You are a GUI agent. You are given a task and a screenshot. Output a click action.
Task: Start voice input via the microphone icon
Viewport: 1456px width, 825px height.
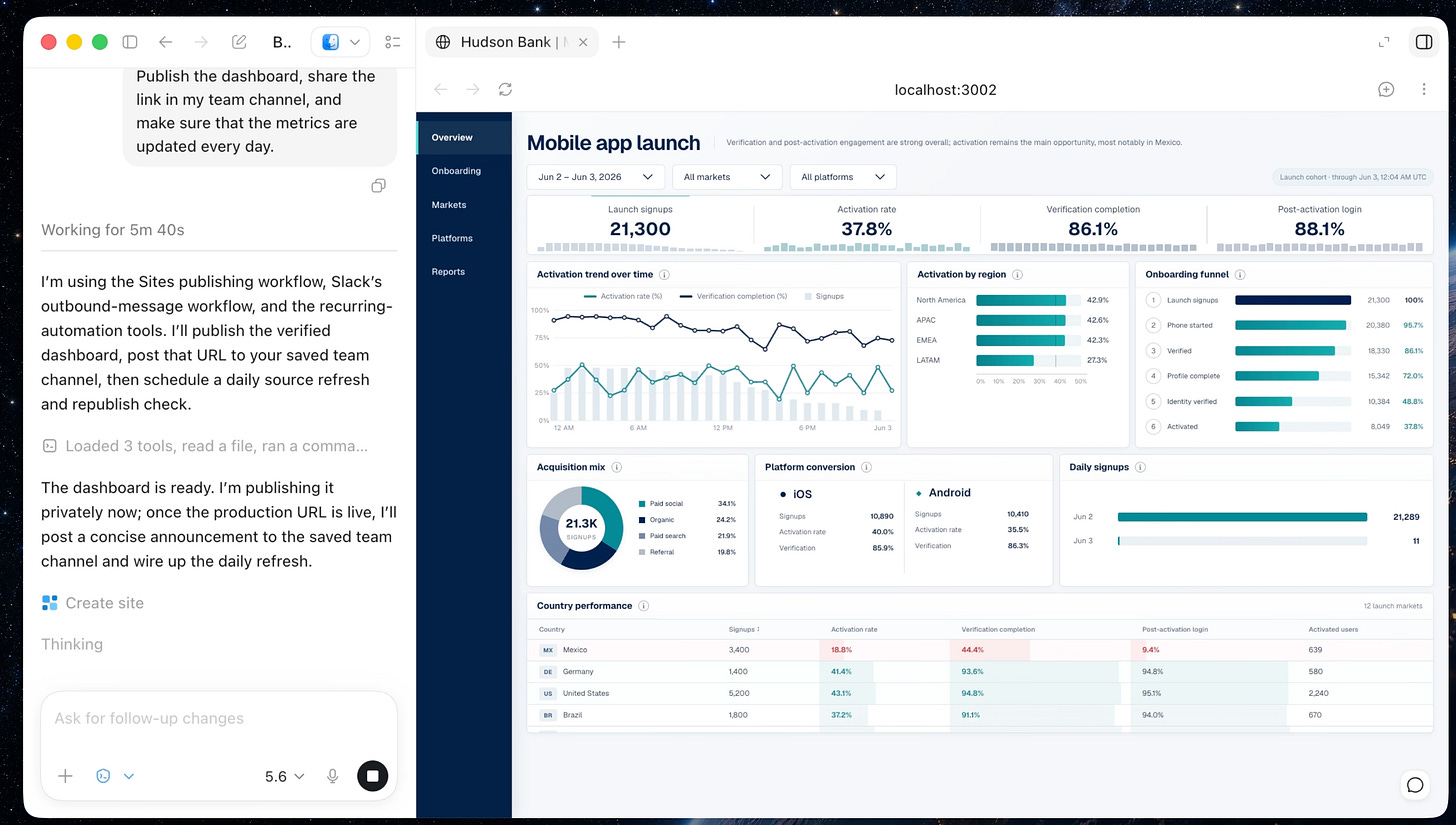[x=332, y=776]
